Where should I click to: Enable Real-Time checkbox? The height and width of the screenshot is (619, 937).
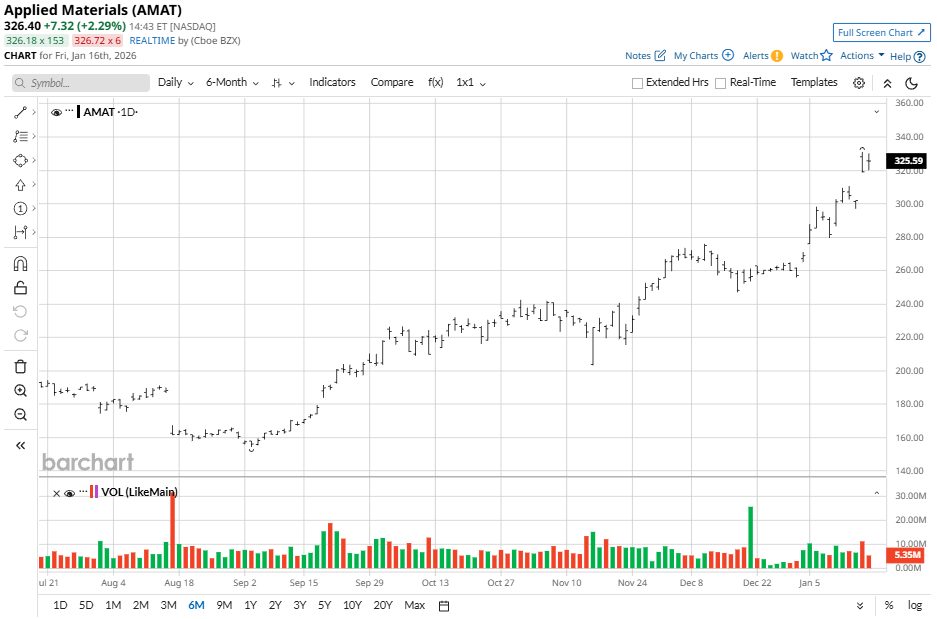pos(721,83)
